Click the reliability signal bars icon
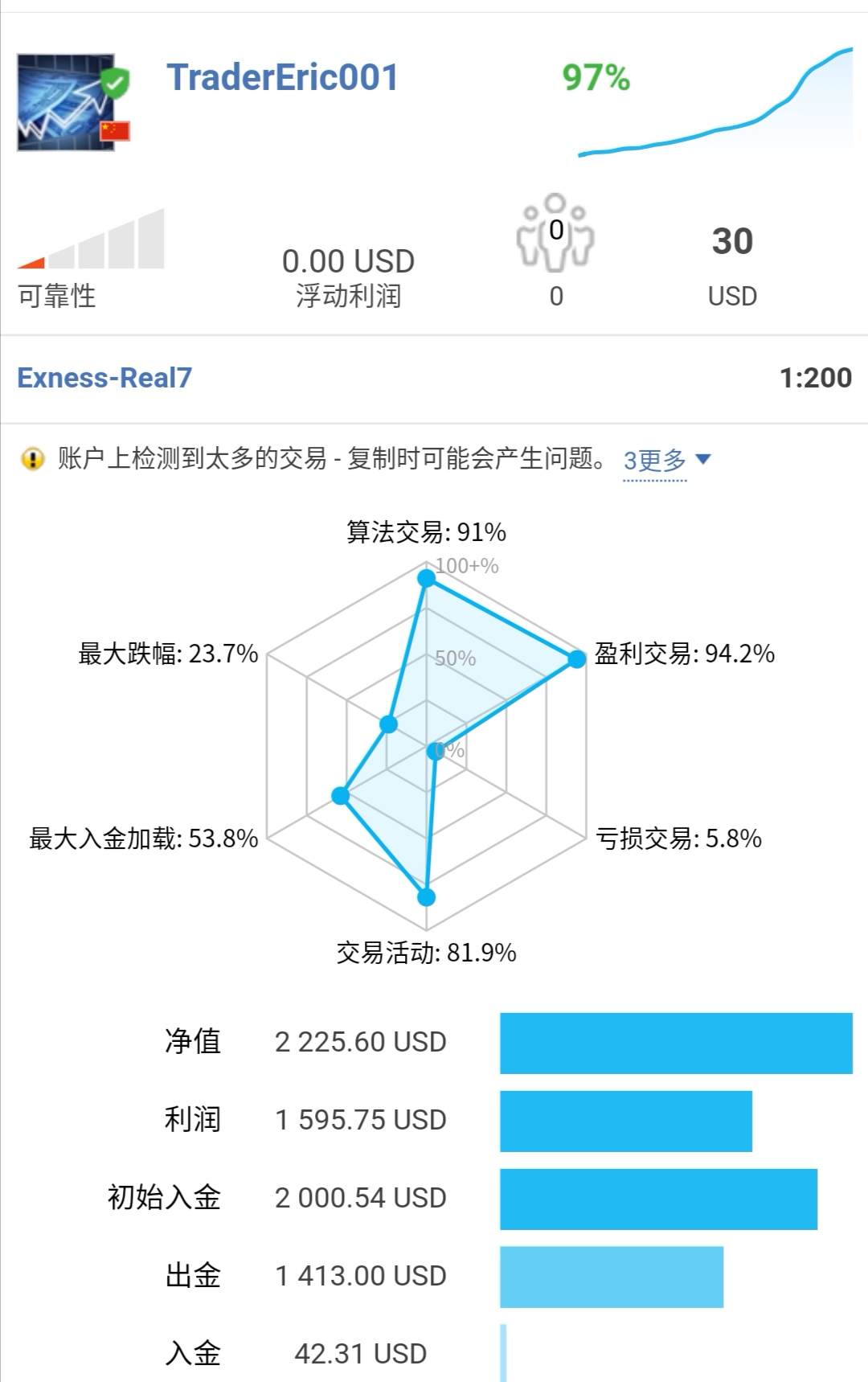Viewport: 868px width, 1382px height. 92,241
